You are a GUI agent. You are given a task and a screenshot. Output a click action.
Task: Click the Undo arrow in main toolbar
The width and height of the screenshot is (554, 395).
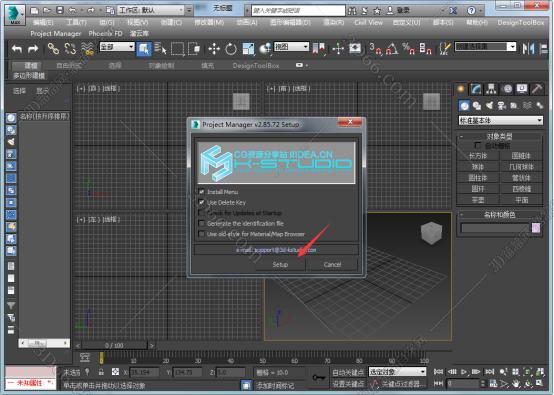click(17, 48)
